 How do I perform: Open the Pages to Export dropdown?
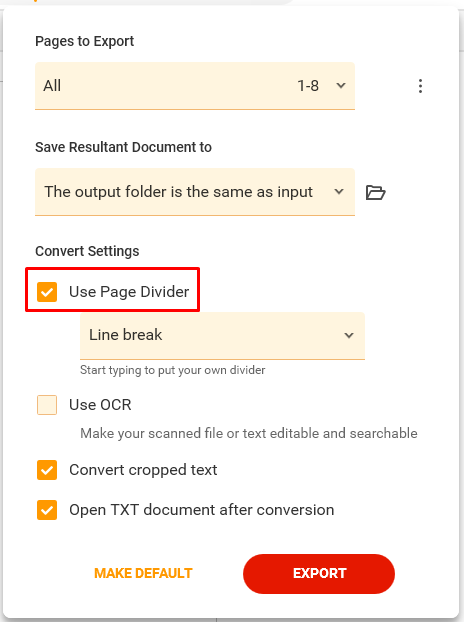(195, 86)
